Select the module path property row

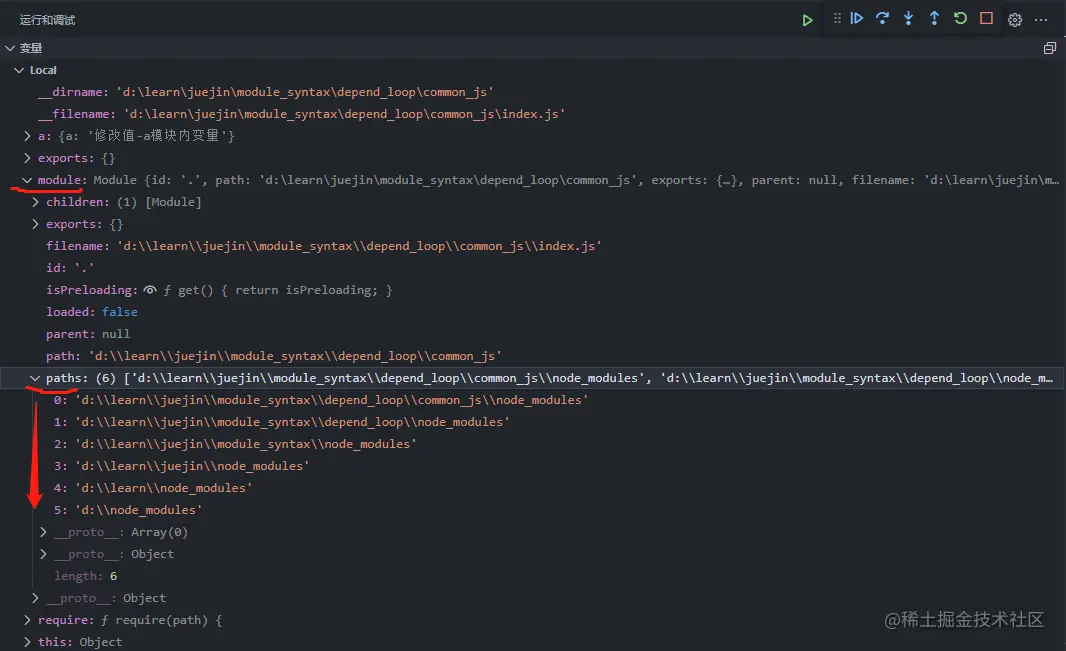coord(533,356)
